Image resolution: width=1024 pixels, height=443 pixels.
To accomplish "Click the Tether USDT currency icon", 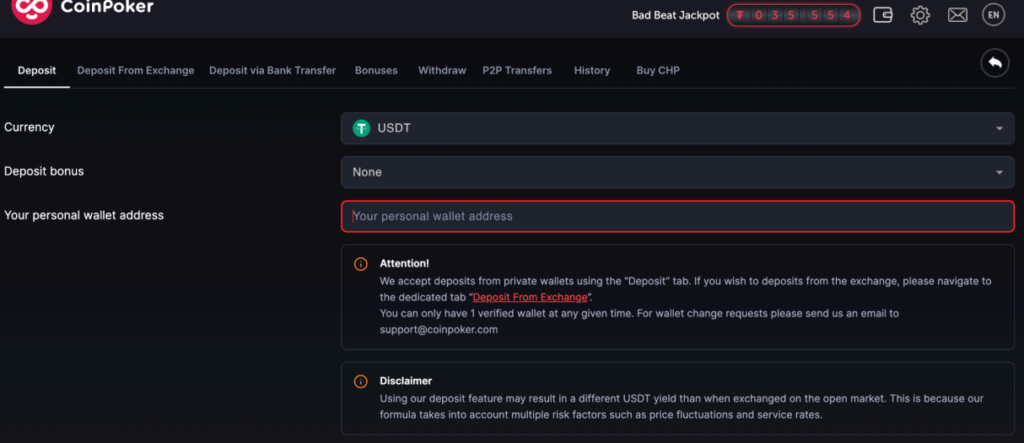I will tap(361, 128).
